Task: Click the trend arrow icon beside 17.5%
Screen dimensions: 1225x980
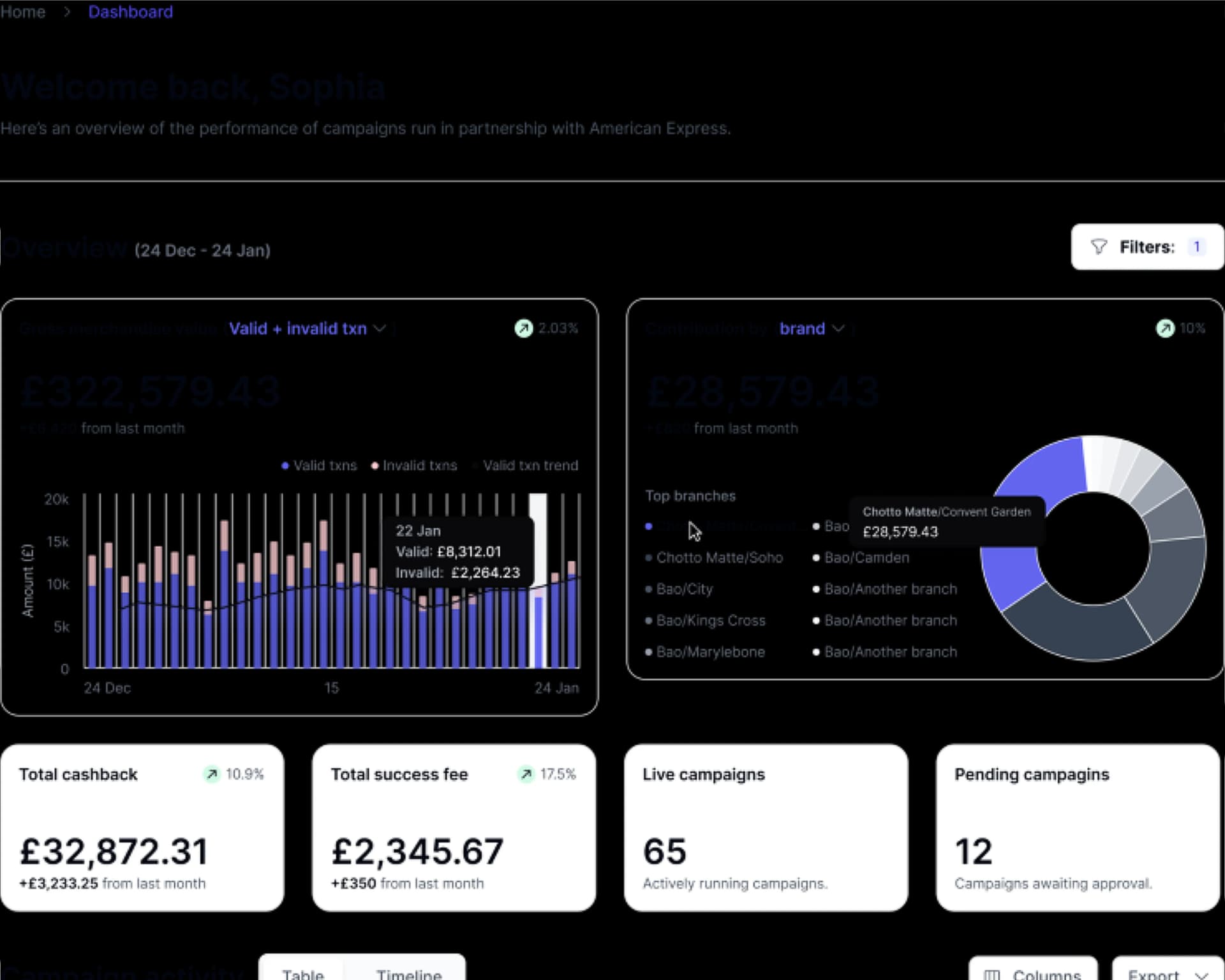Action: (x=526, y=774)
